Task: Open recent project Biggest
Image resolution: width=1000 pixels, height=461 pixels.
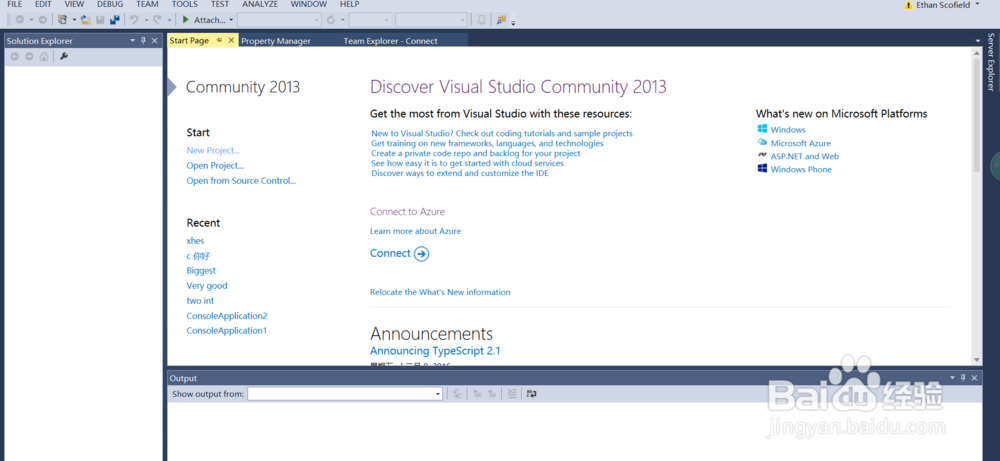Action: 201,271
